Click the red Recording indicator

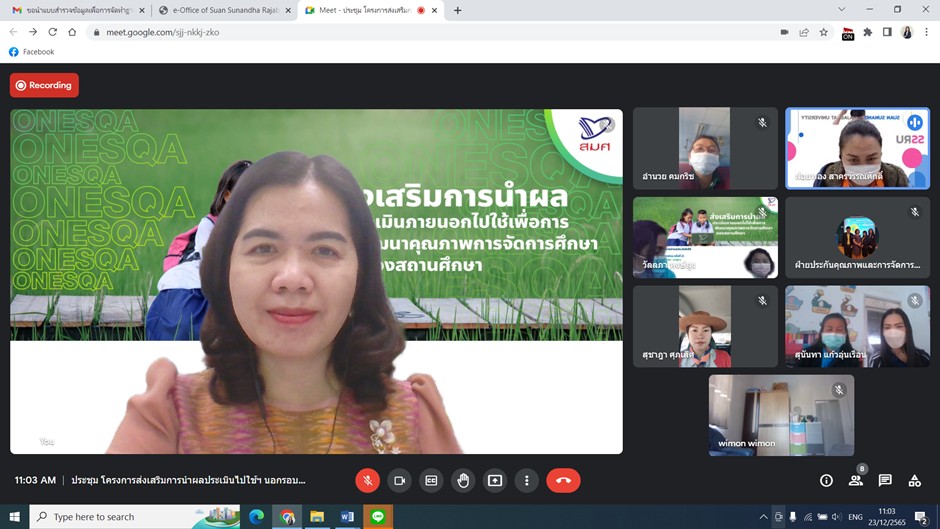click(x=44, y=86)
